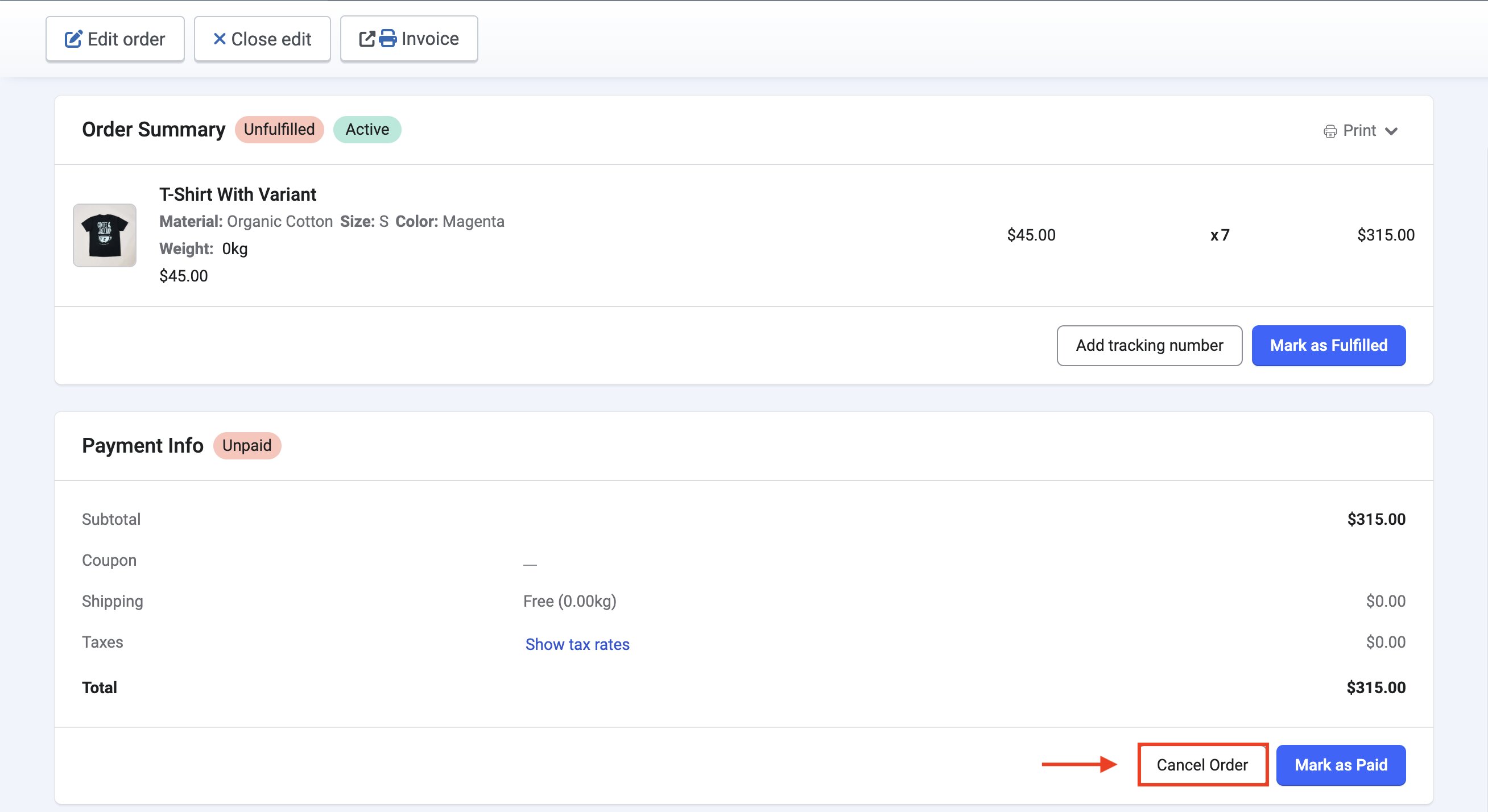Click the small printer icon beside Print
1488x812 pixels.
tap(1330, 131)
